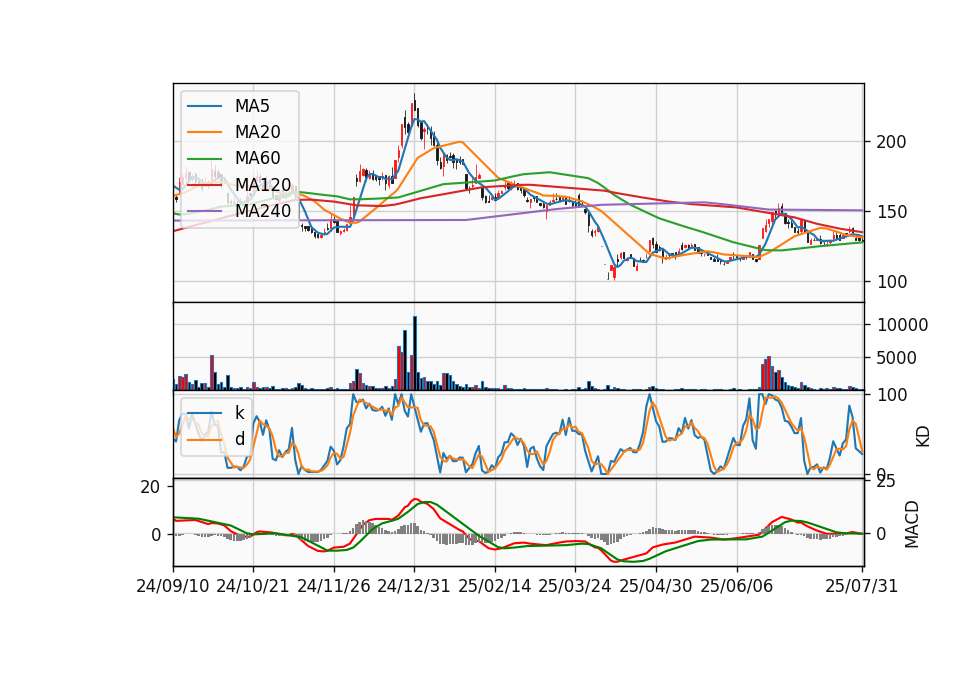
Task: Click the 25/04/30 date label
Action: click(656, 586)
